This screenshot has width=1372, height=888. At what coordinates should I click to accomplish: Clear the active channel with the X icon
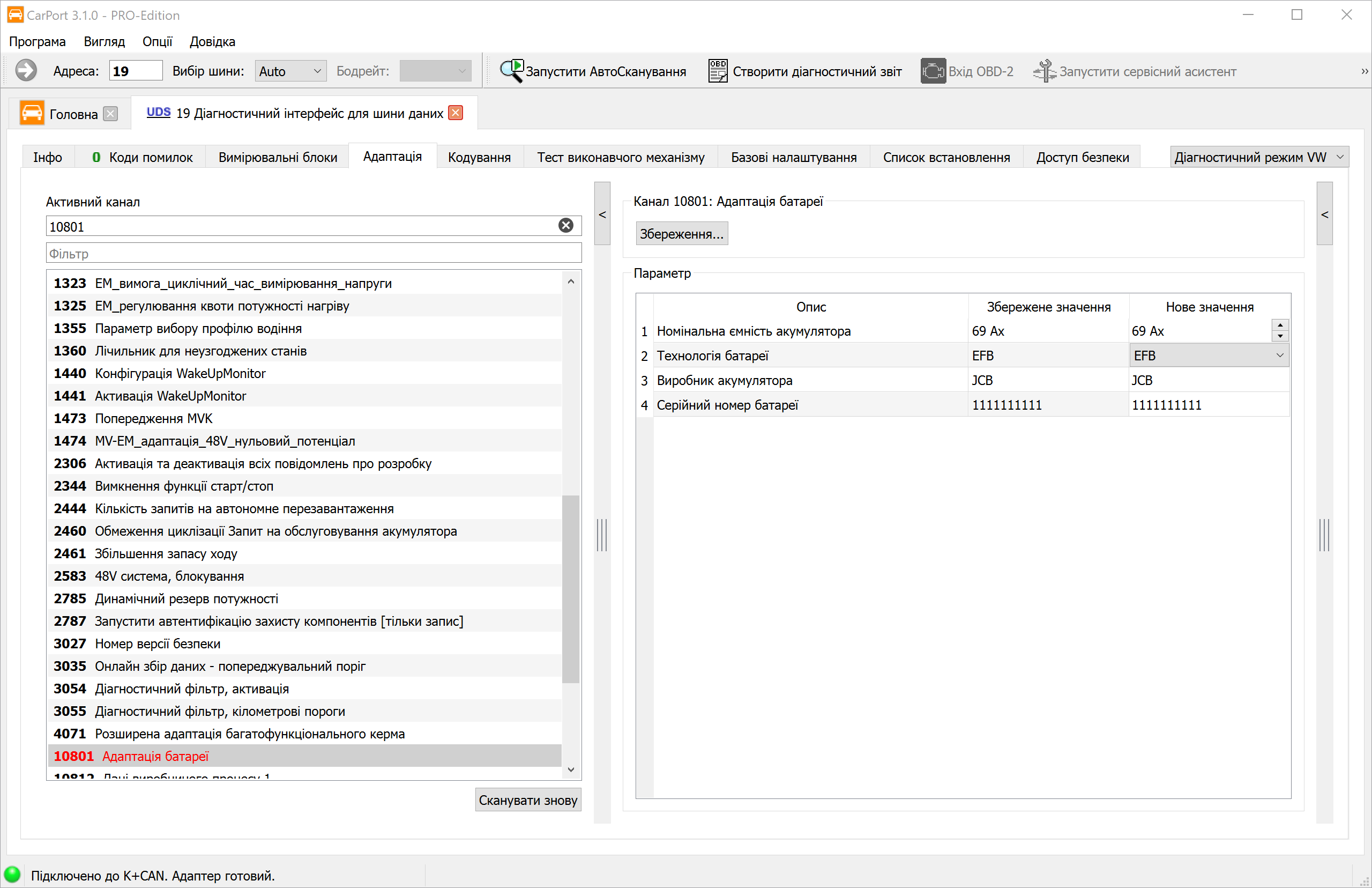point(566,225)
